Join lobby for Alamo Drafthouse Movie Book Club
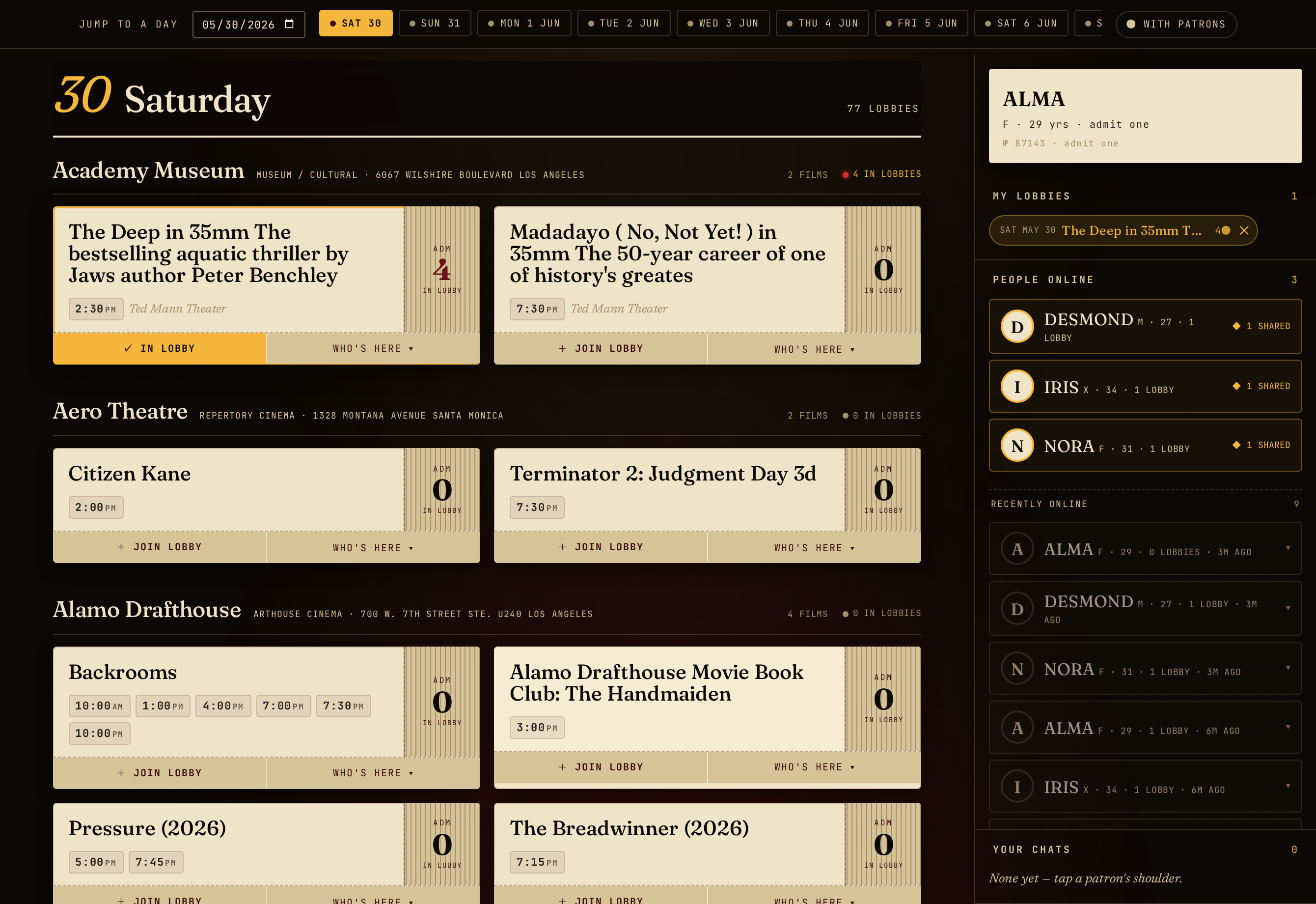This screenshot has height=904, width=1316. [601, 767]
